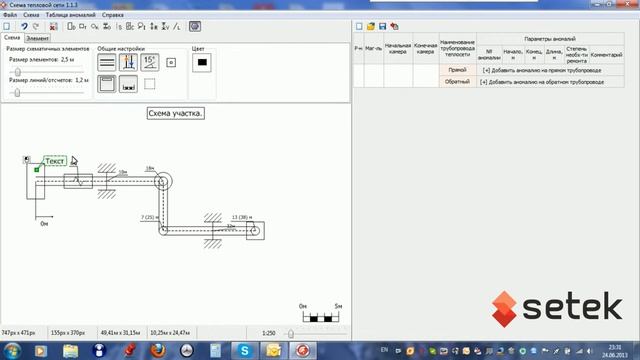Screen dimensions: 640x360
Task: Select the round chamber 'K' tool
Action: (95, 27)
